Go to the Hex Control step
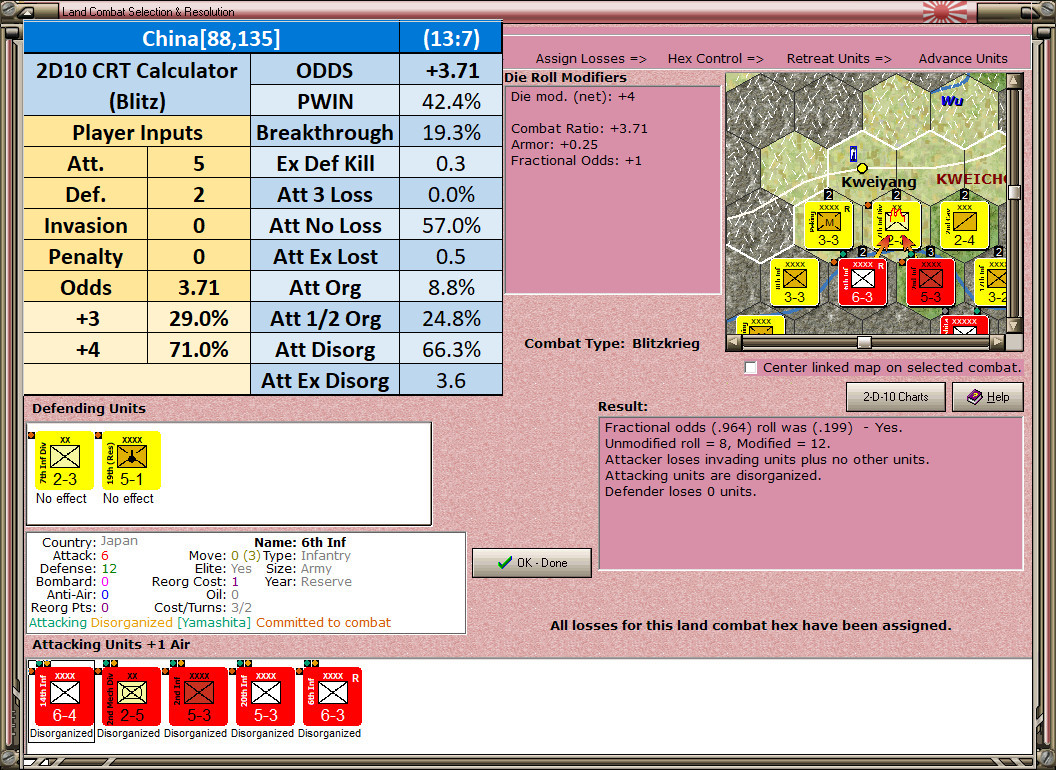Image resolution: width=1056 pixels, height=770 pixels. (715, 59)
